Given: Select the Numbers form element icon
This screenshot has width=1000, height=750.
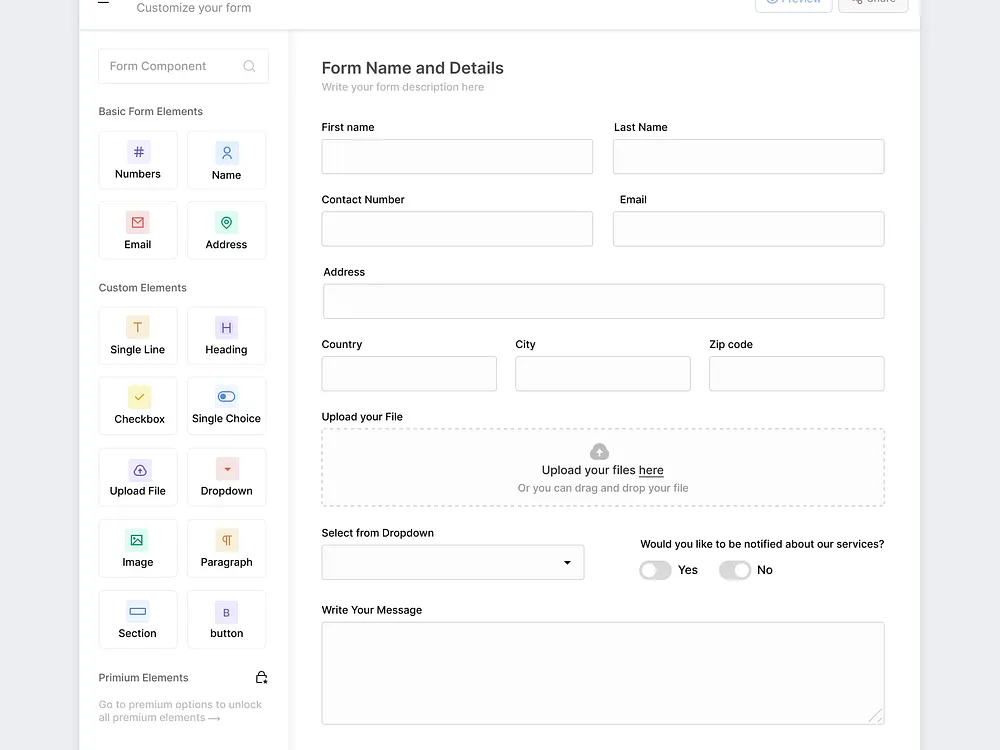Looking at the screenshot, I should point(138,153).
